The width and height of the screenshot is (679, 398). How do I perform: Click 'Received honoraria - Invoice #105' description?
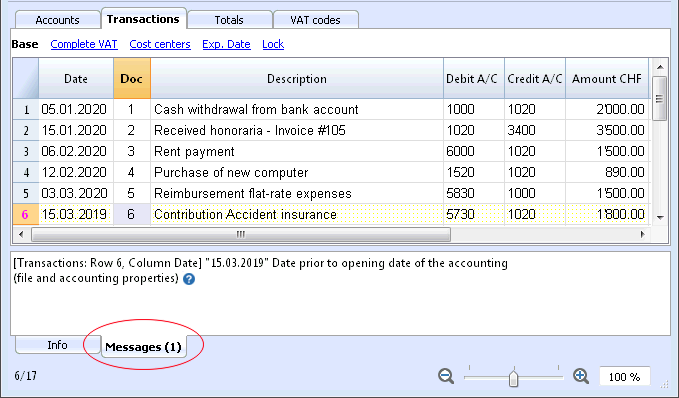click(297, 130)
